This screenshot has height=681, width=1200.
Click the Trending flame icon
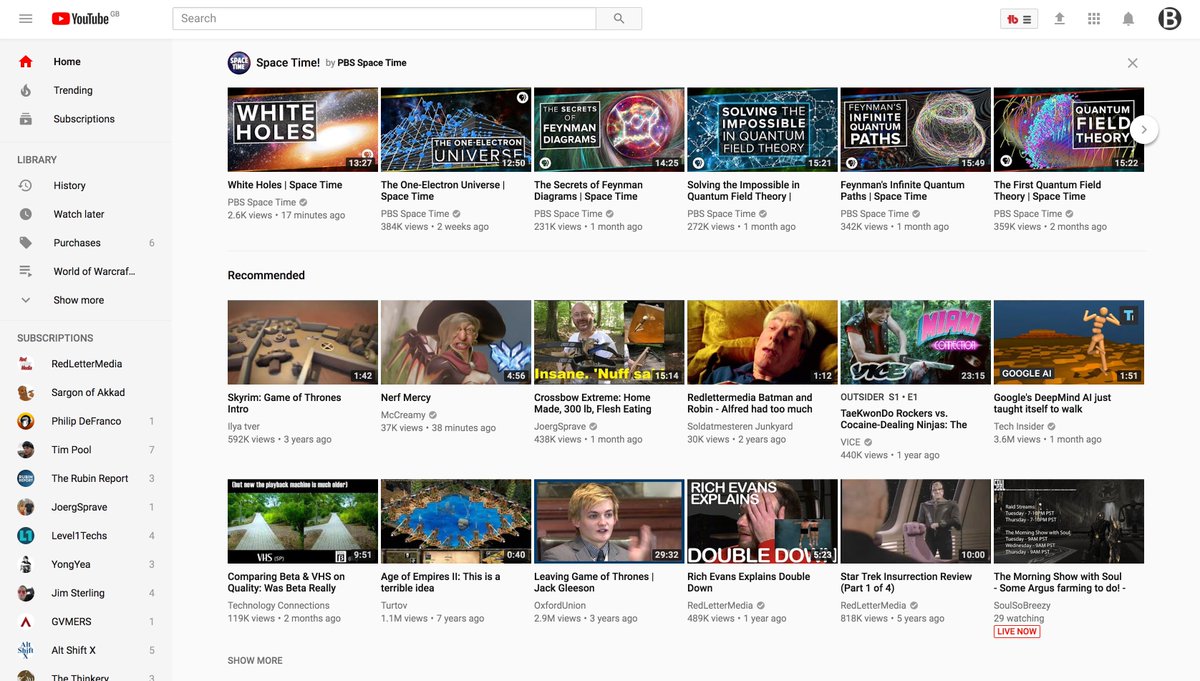coord(26,90)
